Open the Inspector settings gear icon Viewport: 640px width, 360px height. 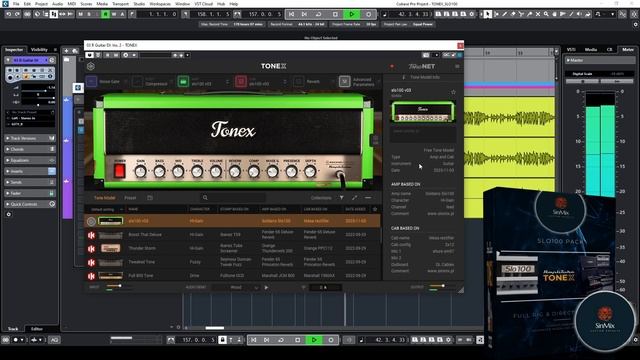[9, 214]
